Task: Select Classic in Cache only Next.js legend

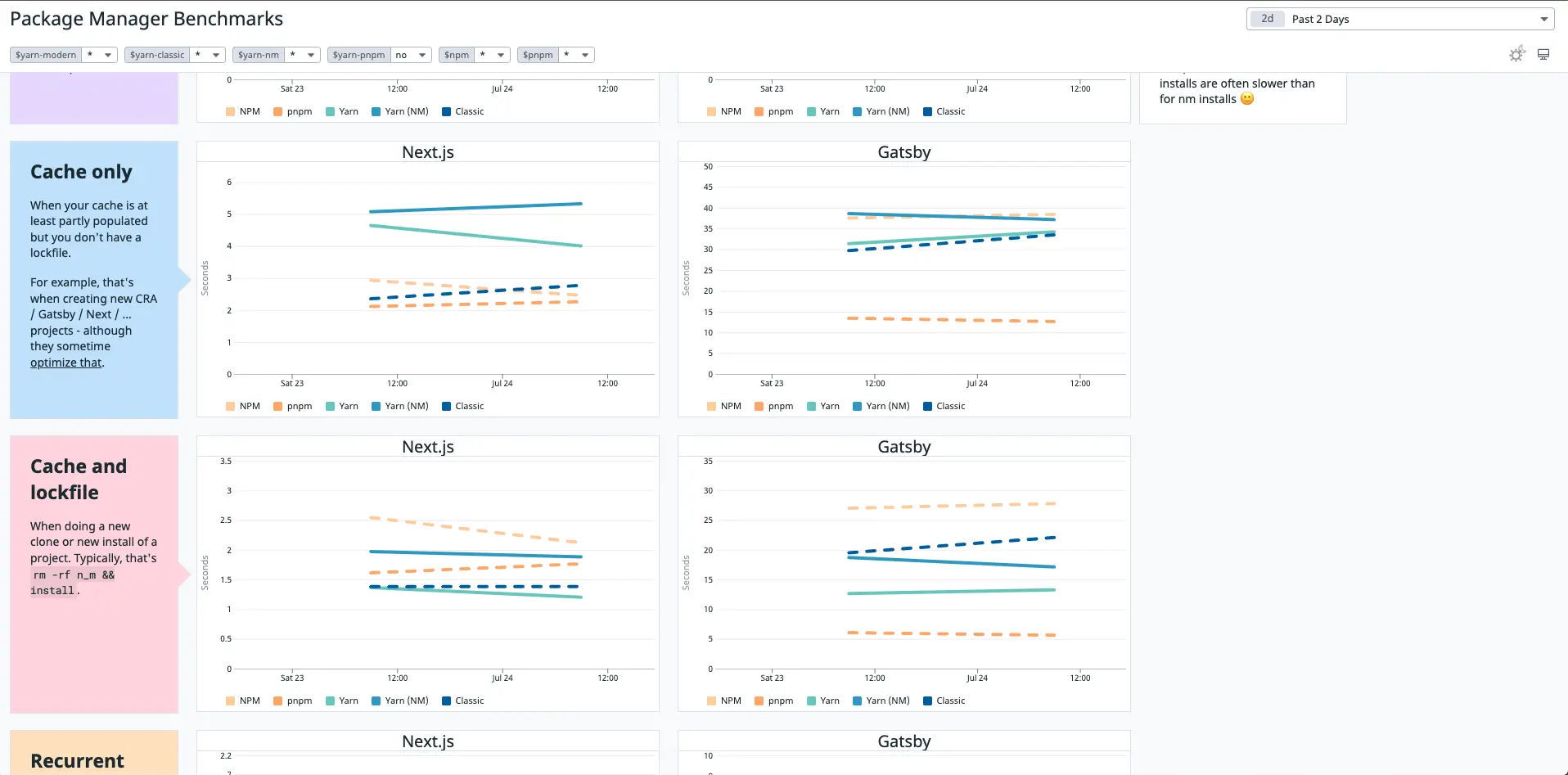Action: (463, 406)
